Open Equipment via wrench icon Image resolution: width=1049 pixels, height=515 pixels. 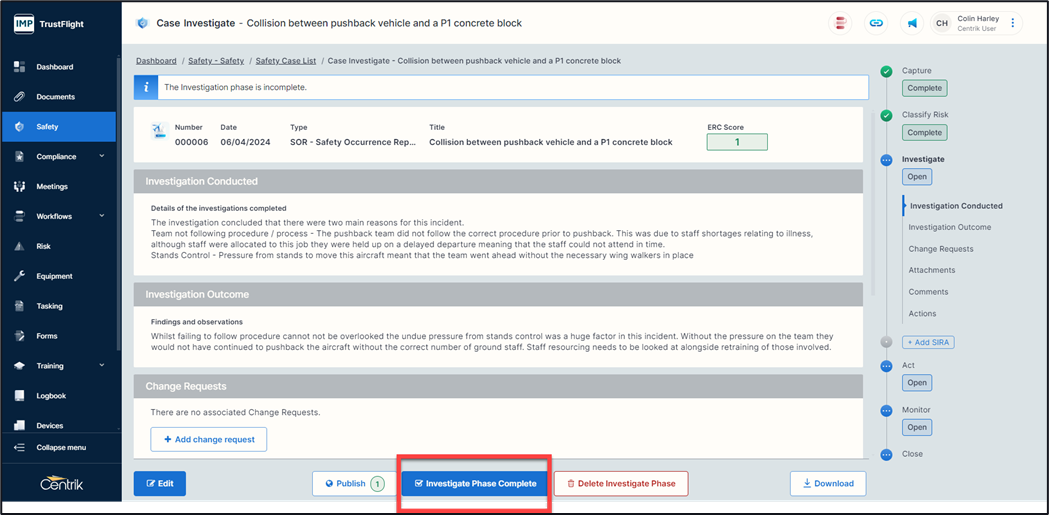pyautogui.click(x=19, y=276)
